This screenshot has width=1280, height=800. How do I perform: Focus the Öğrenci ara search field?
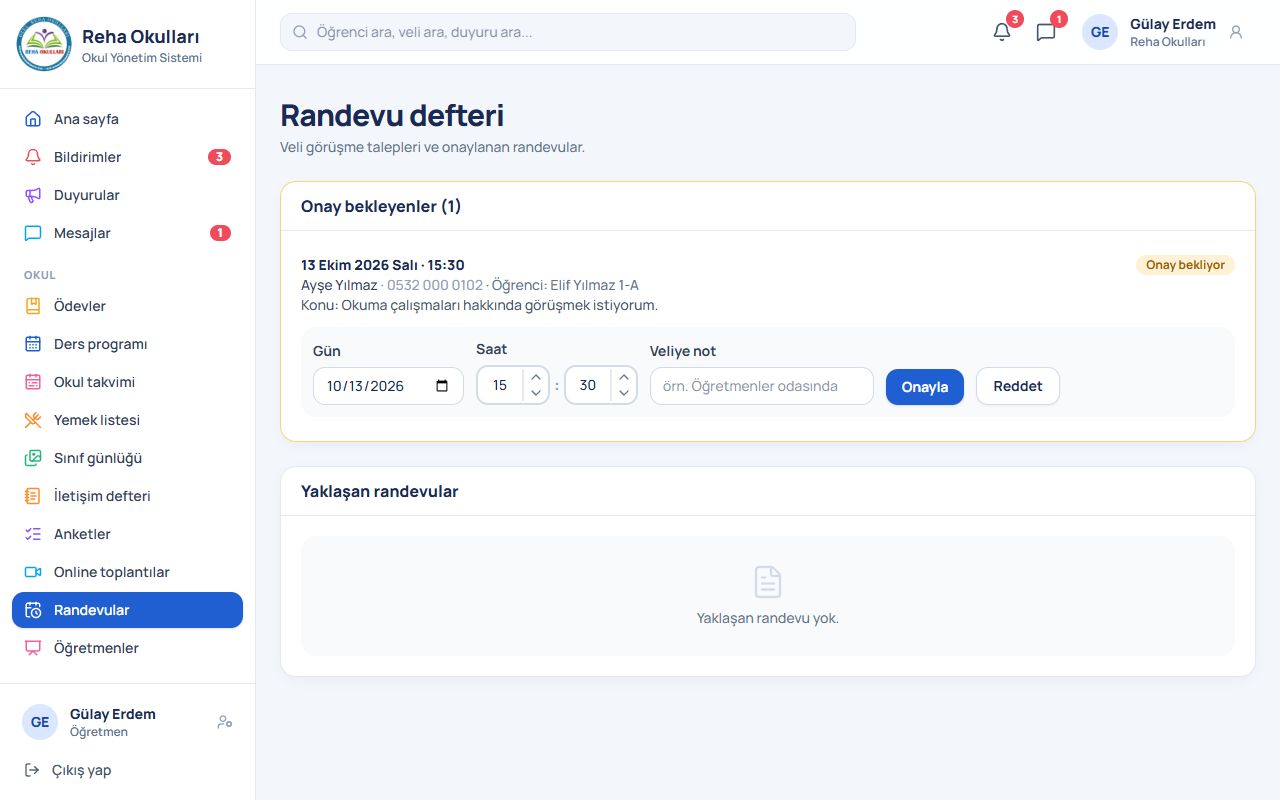[x=568, y=32]
